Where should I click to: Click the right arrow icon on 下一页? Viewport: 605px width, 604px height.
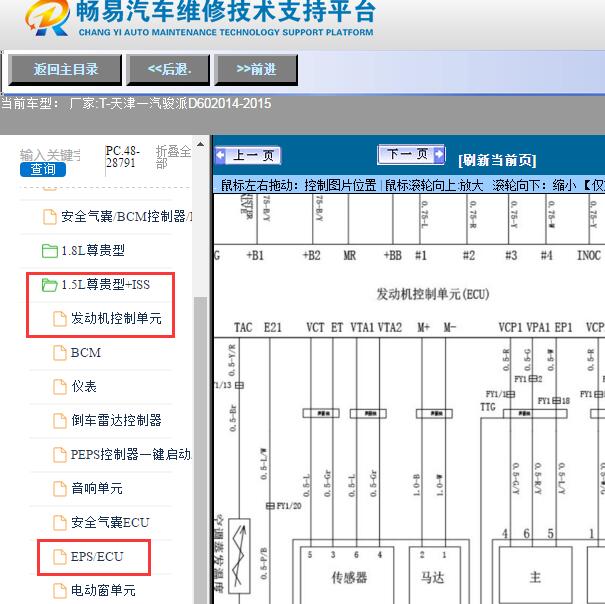pyautogui.click(x=439, y=154)
